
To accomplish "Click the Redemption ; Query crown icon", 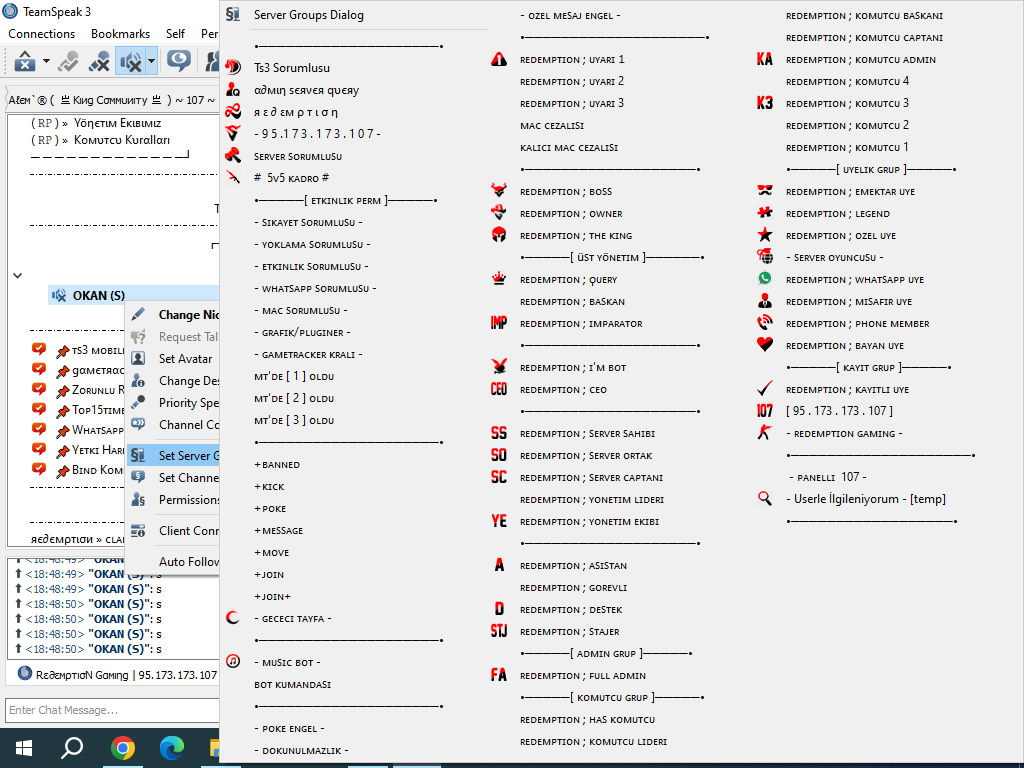I will 499,279.
